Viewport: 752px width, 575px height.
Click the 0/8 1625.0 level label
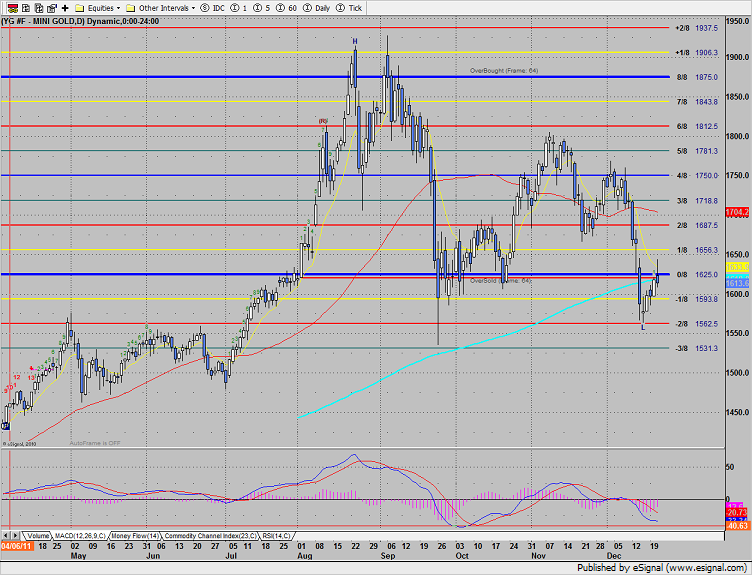(697, 275)
